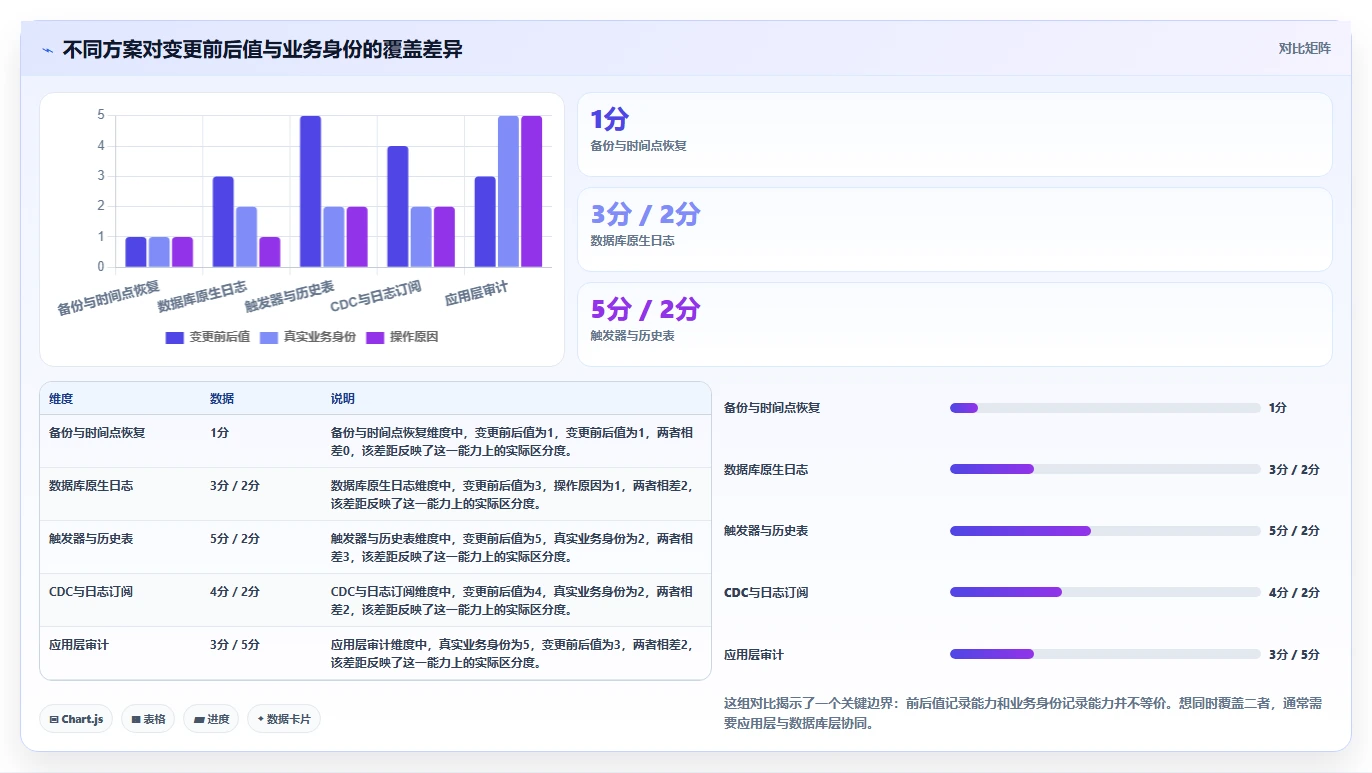Screen dimensions: 1372x773
Task: Click the 触发器与历史表 progress bar
Action: click(x=1105, y=531)
